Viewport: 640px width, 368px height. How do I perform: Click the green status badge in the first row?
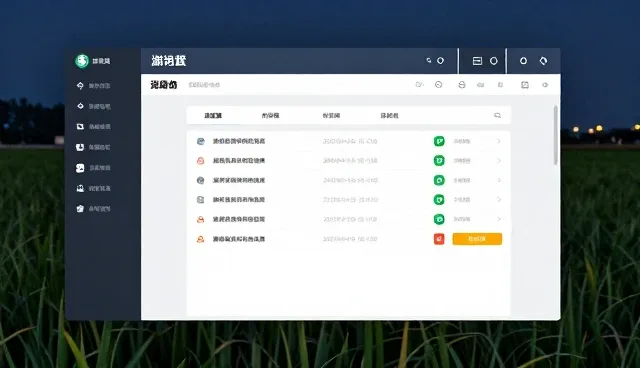pos(439,141)
